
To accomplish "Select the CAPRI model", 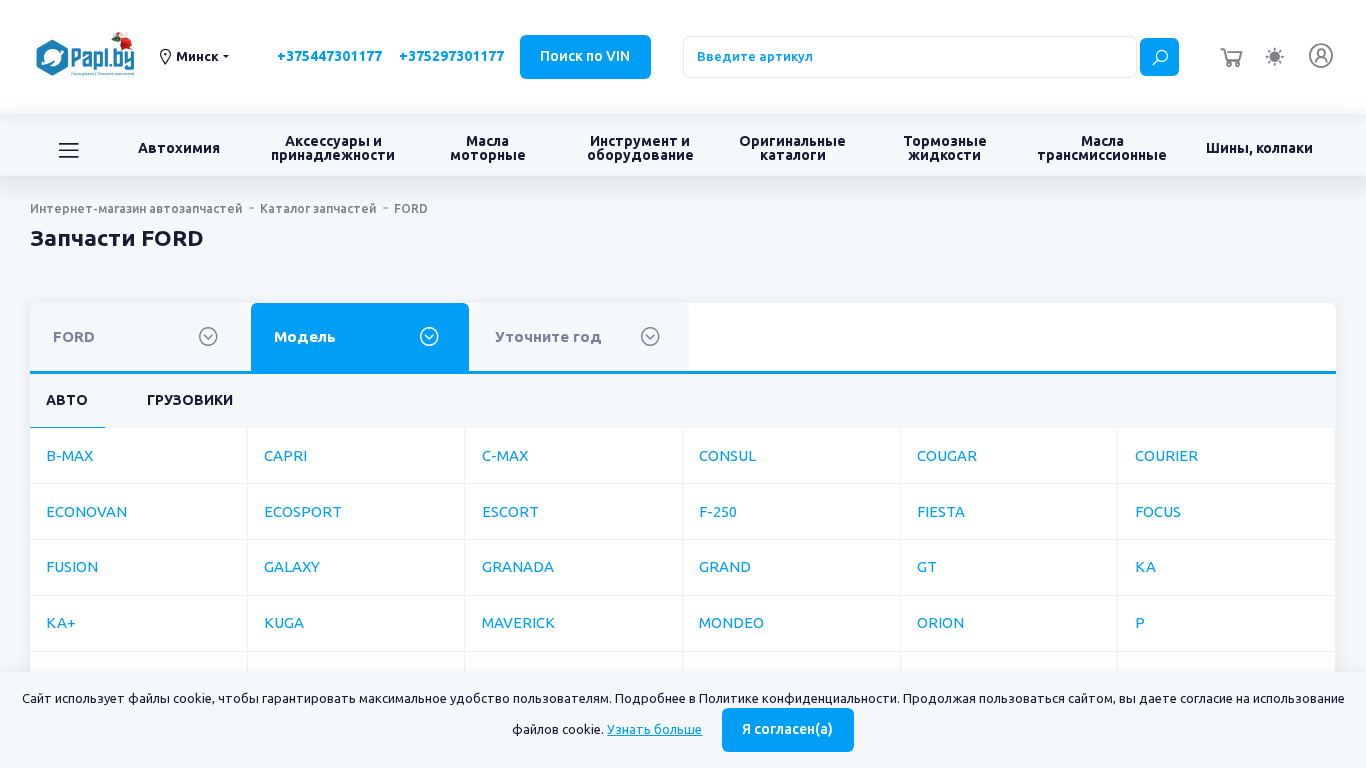I will [x=285, y=456].
